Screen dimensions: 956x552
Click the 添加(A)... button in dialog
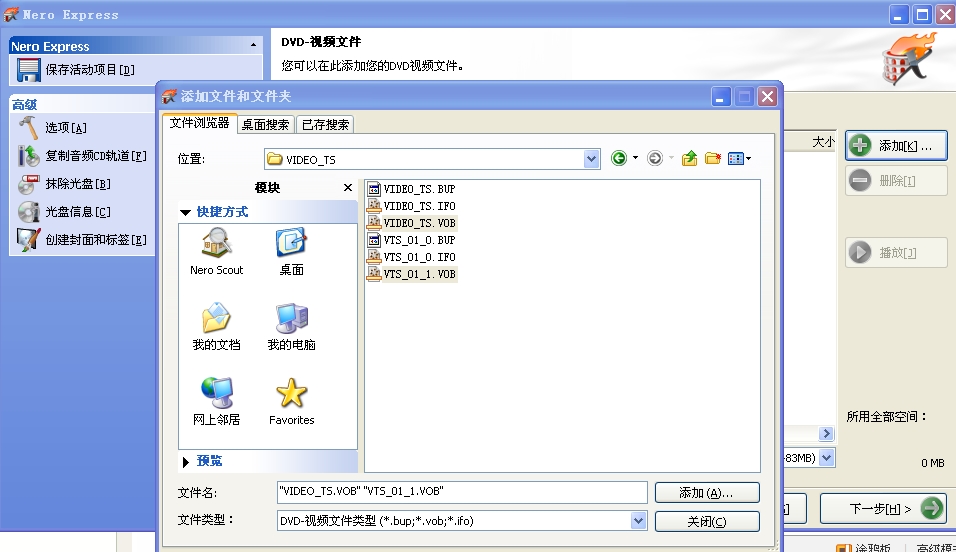(707, 492)
